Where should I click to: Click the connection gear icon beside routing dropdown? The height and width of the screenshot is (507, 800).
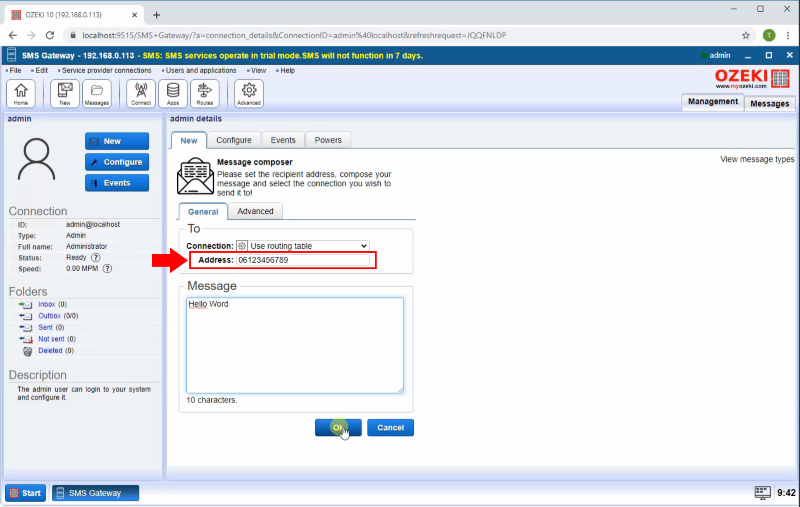click(x=242, y=246)
